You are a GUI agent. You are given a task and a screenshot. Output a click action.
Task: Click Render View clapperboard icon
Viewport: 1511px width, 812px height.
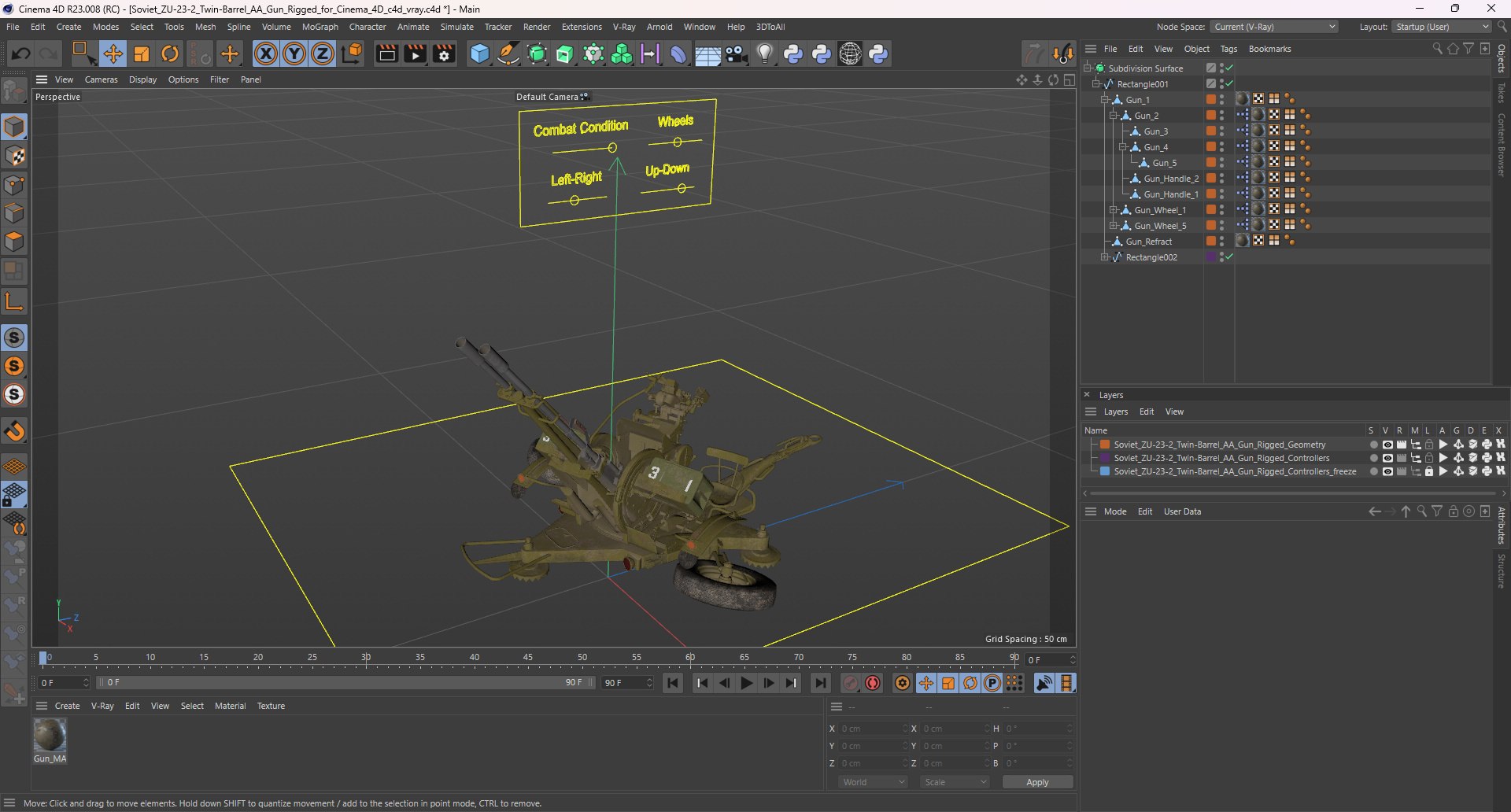click(x=386, y=54)
